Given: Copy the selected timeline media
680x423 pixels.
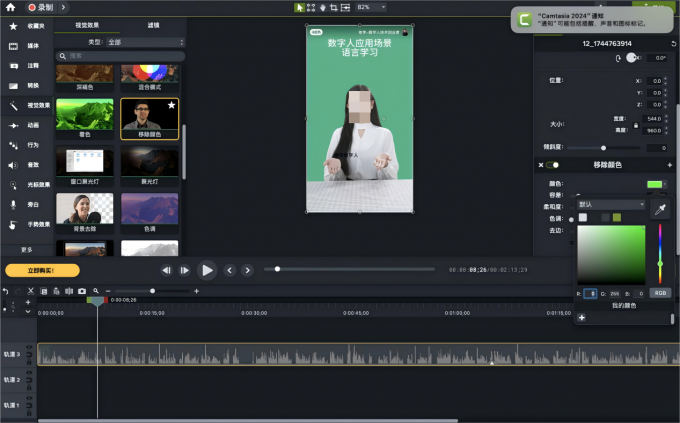Looking at the screenshot, I should 43,291.
